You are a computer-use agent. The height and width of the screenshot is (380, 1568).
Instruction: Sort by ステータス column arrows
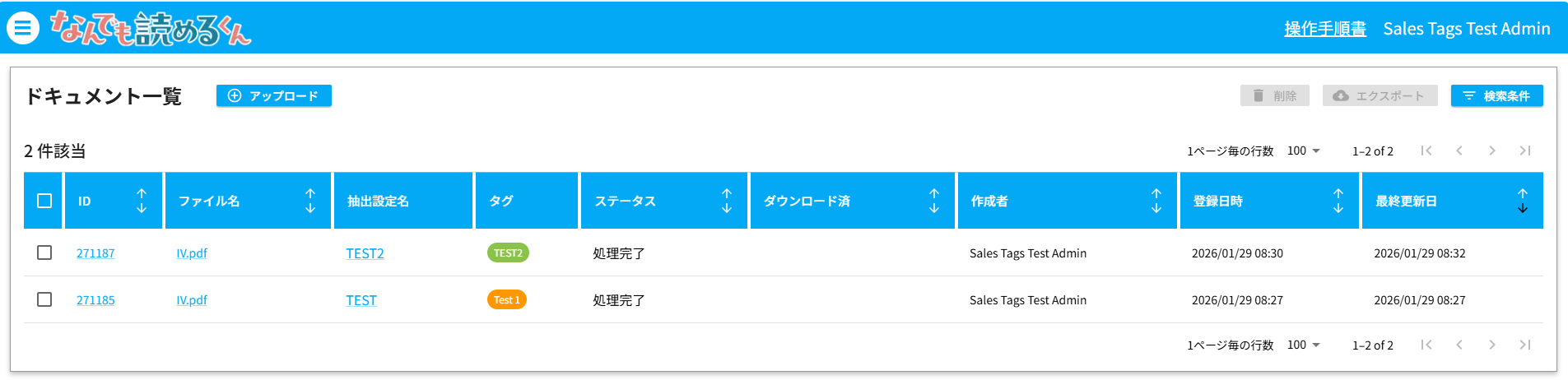pyautogui.click(x=727, y=201)
